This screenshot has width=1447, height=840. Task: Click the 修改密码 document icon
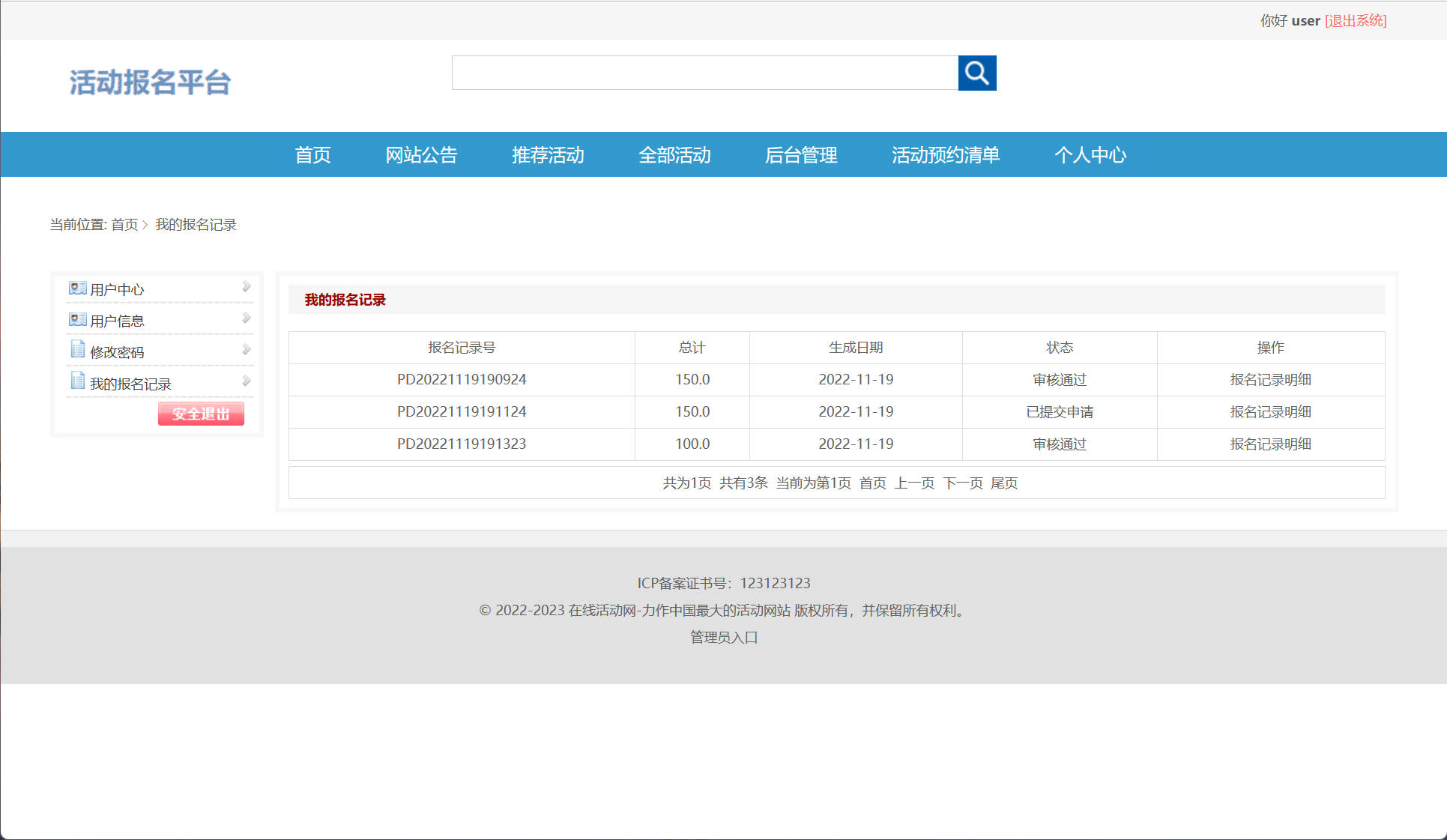click(77, 349)
